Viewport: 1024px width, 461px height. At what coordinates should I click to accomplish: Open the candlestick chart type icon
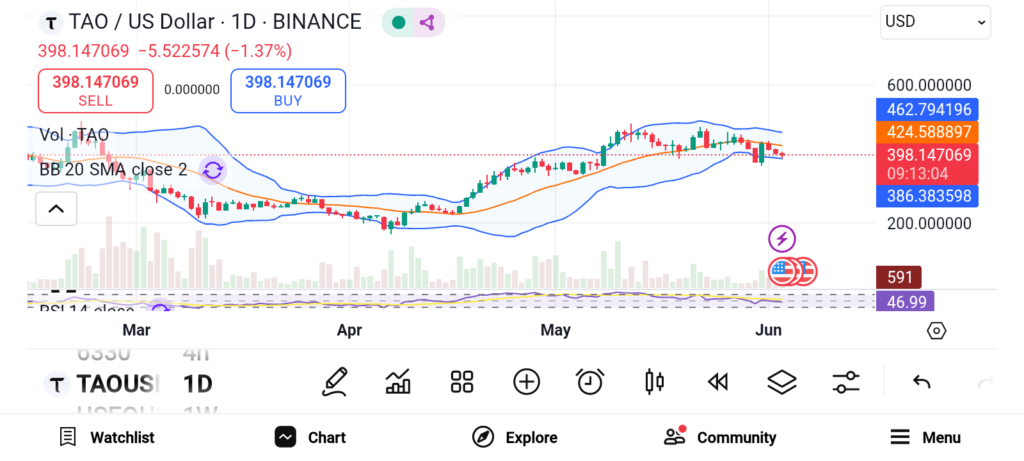coord(654,382)
